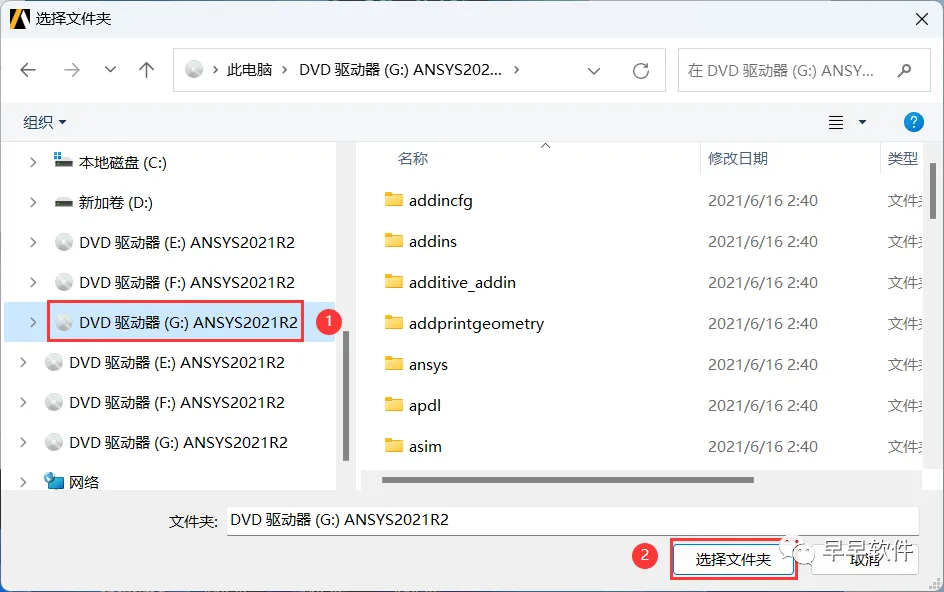This screenshot has height=592, width=944.
Task: Click additive_addin folder icon
Action: [394, 281]
